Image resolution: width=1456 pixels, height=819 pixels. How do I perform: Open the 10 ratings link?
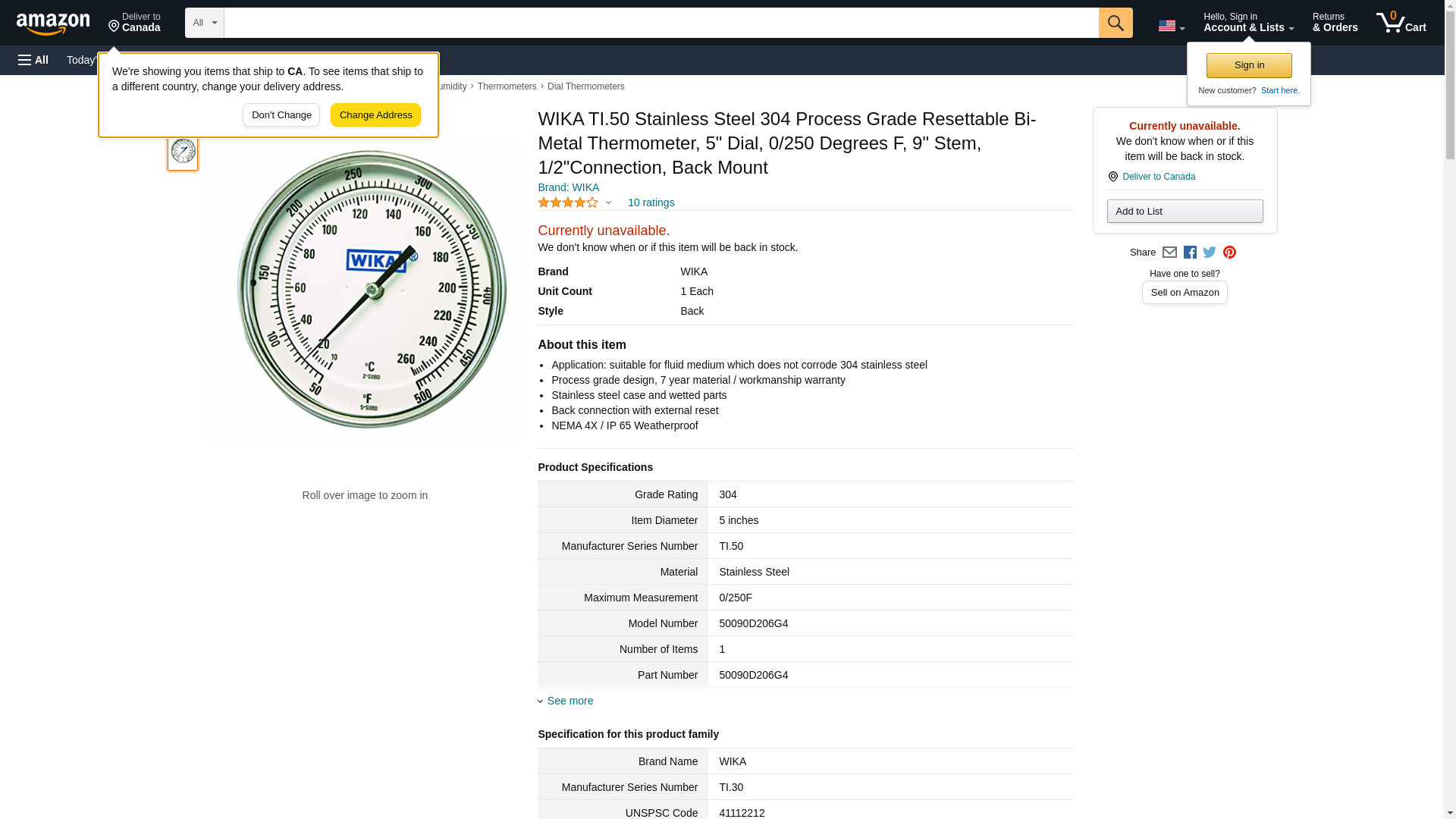tap(651, 202)
